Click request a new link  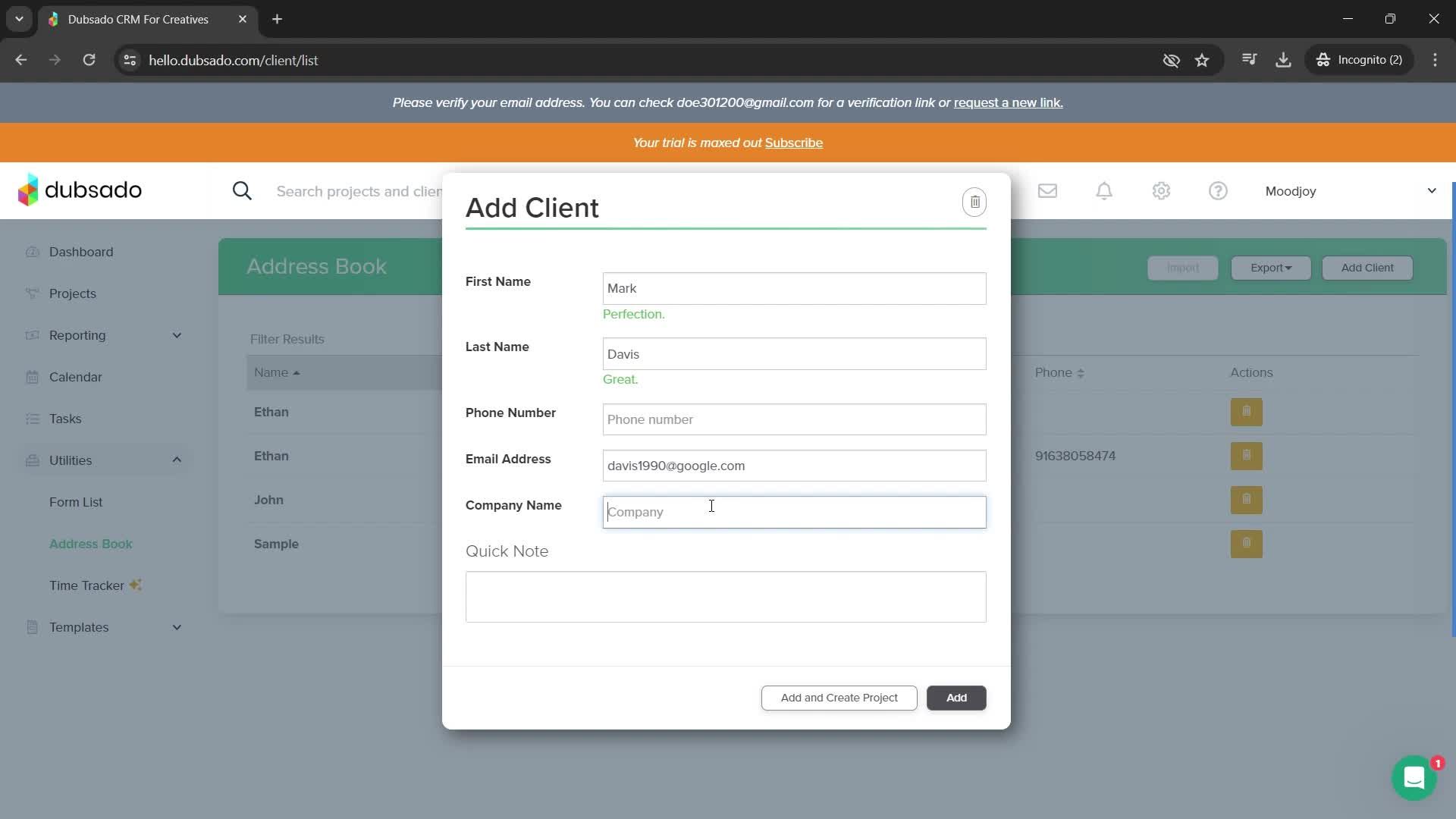(1009, 102)
